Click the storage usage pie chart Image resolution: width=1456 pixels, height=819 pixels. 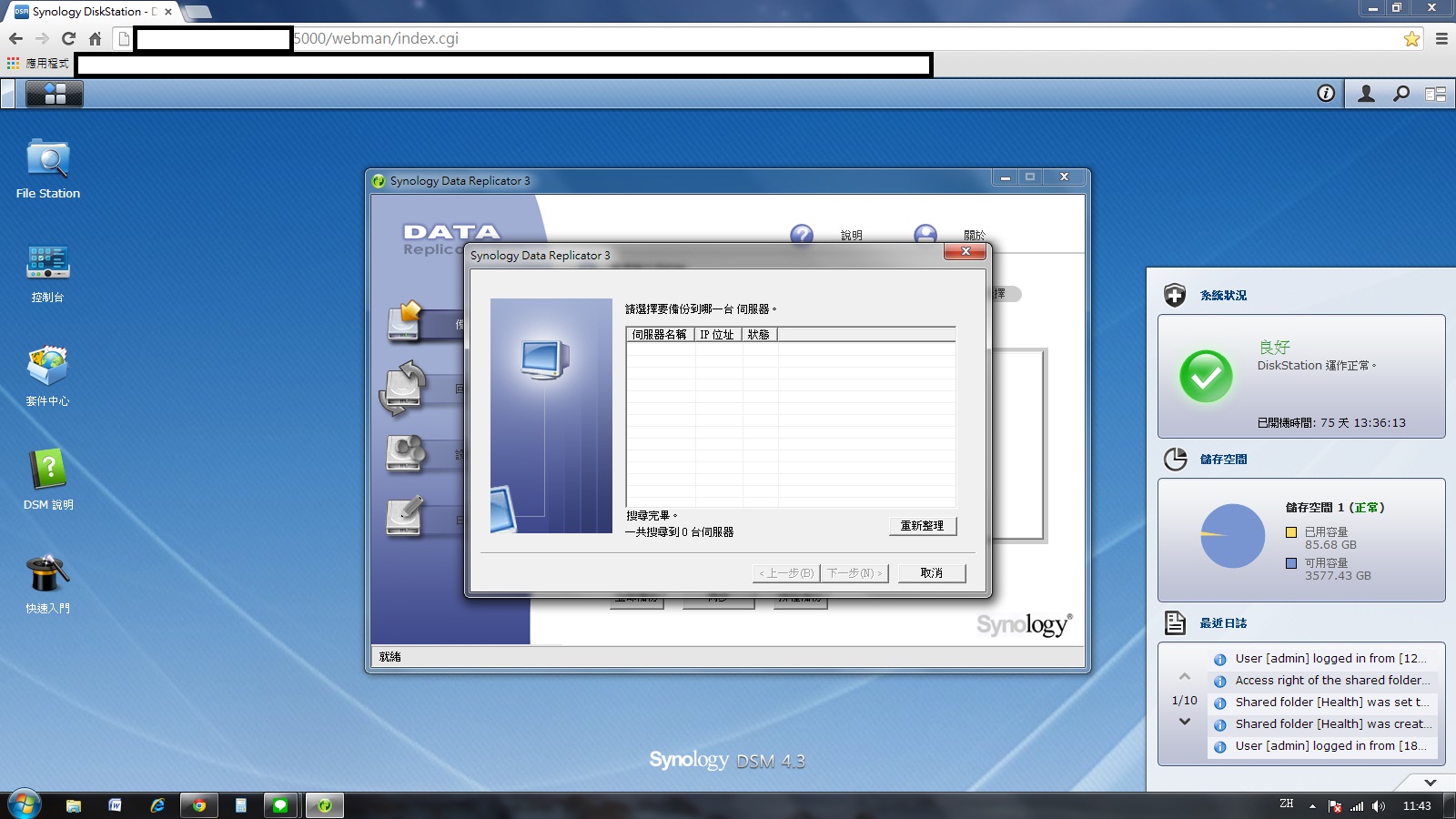click(1232, 536)
